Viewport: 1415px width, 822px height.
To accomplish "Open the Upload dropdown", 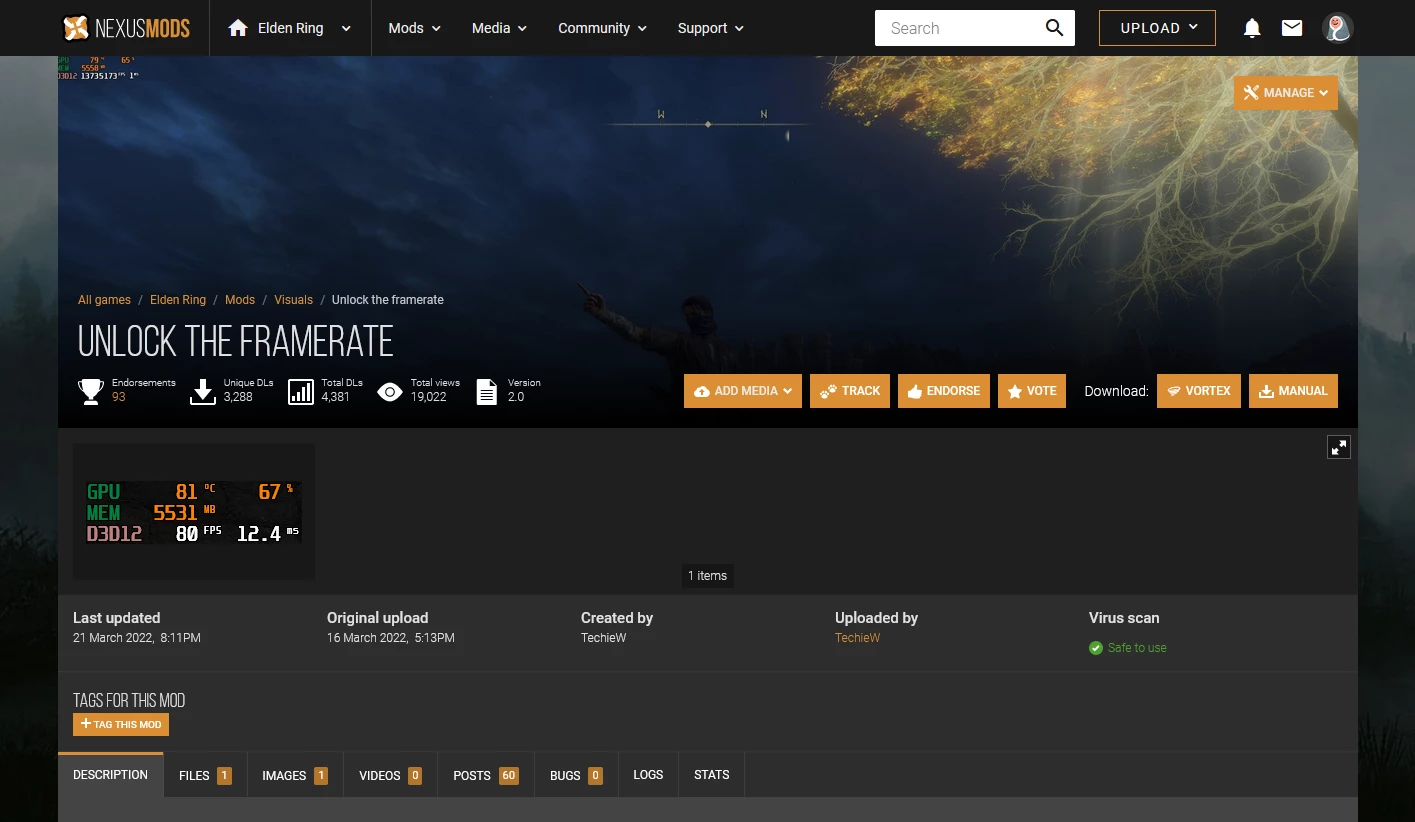I will [x=1157, y=28].
